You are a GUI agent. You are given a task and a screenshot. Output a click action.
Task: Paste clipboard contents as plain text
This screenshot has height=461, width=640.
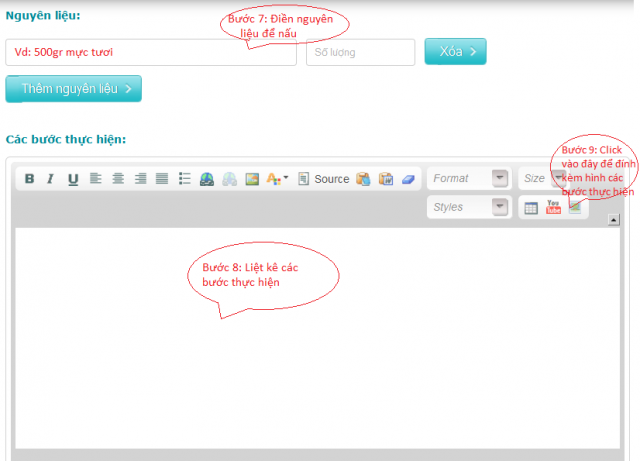coord(363,179)
